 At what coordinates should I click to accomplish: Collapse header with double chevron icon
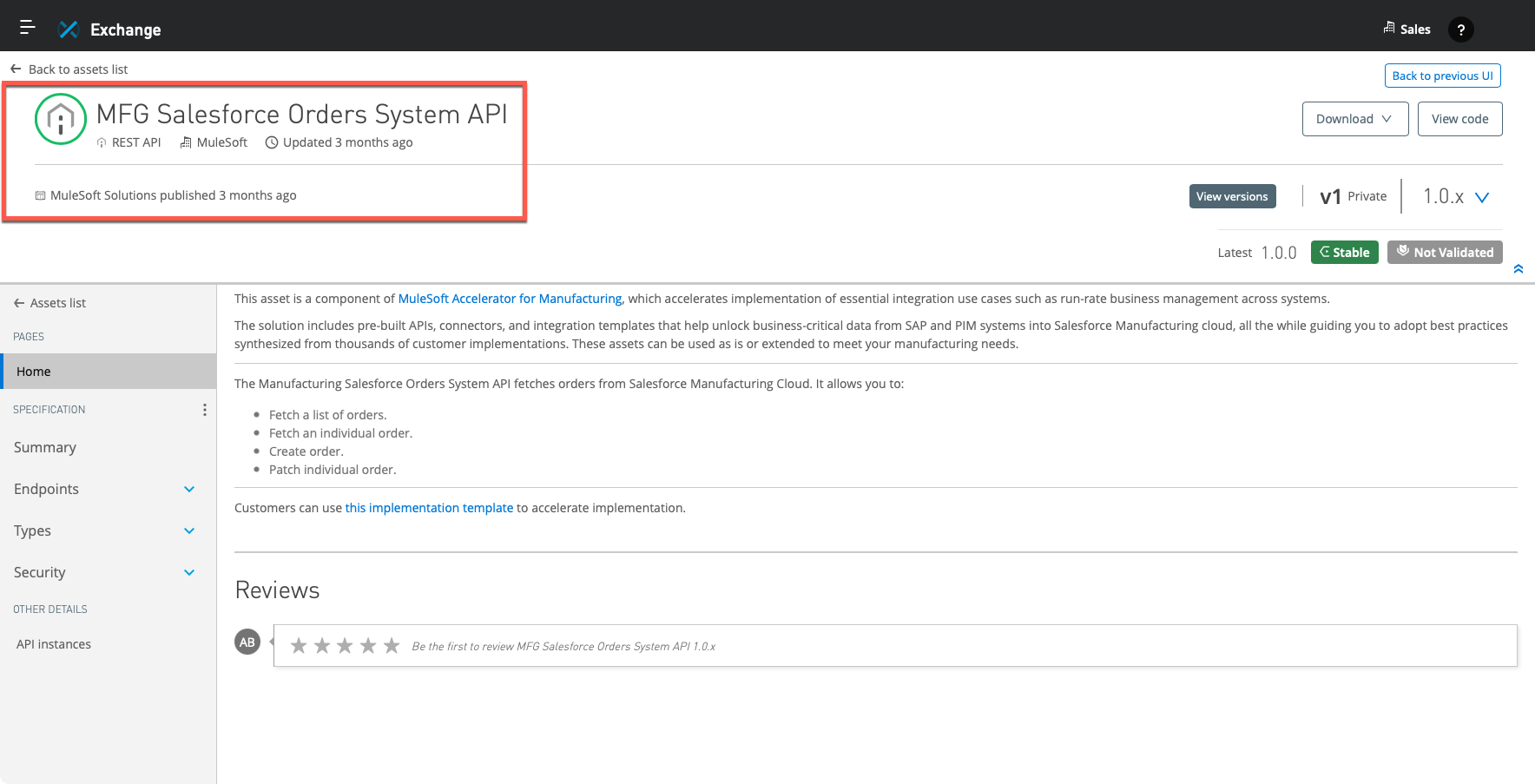coord(1519,269)
